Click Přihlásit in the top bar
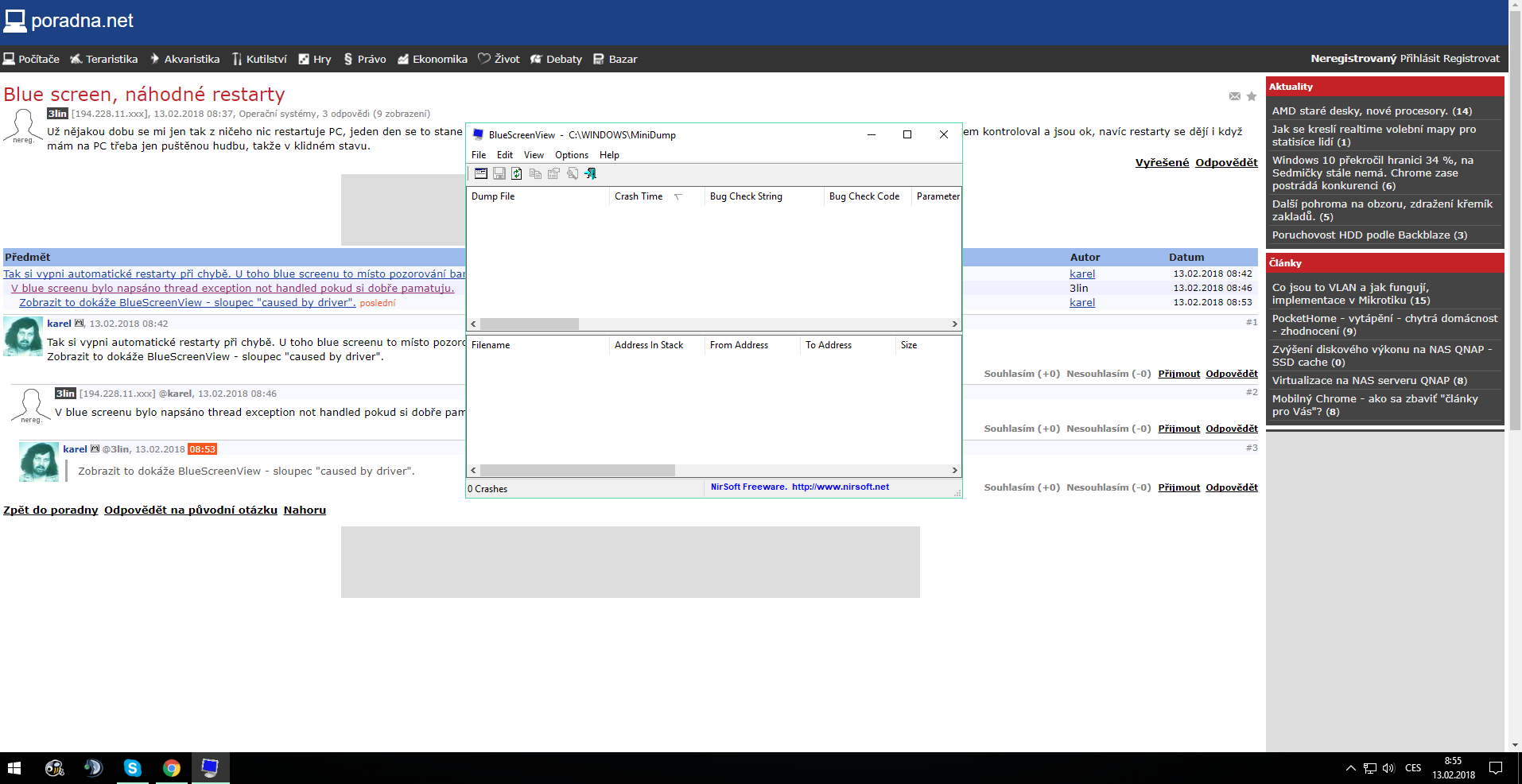Screen dimensions: 1522x784 point(1419,58)
